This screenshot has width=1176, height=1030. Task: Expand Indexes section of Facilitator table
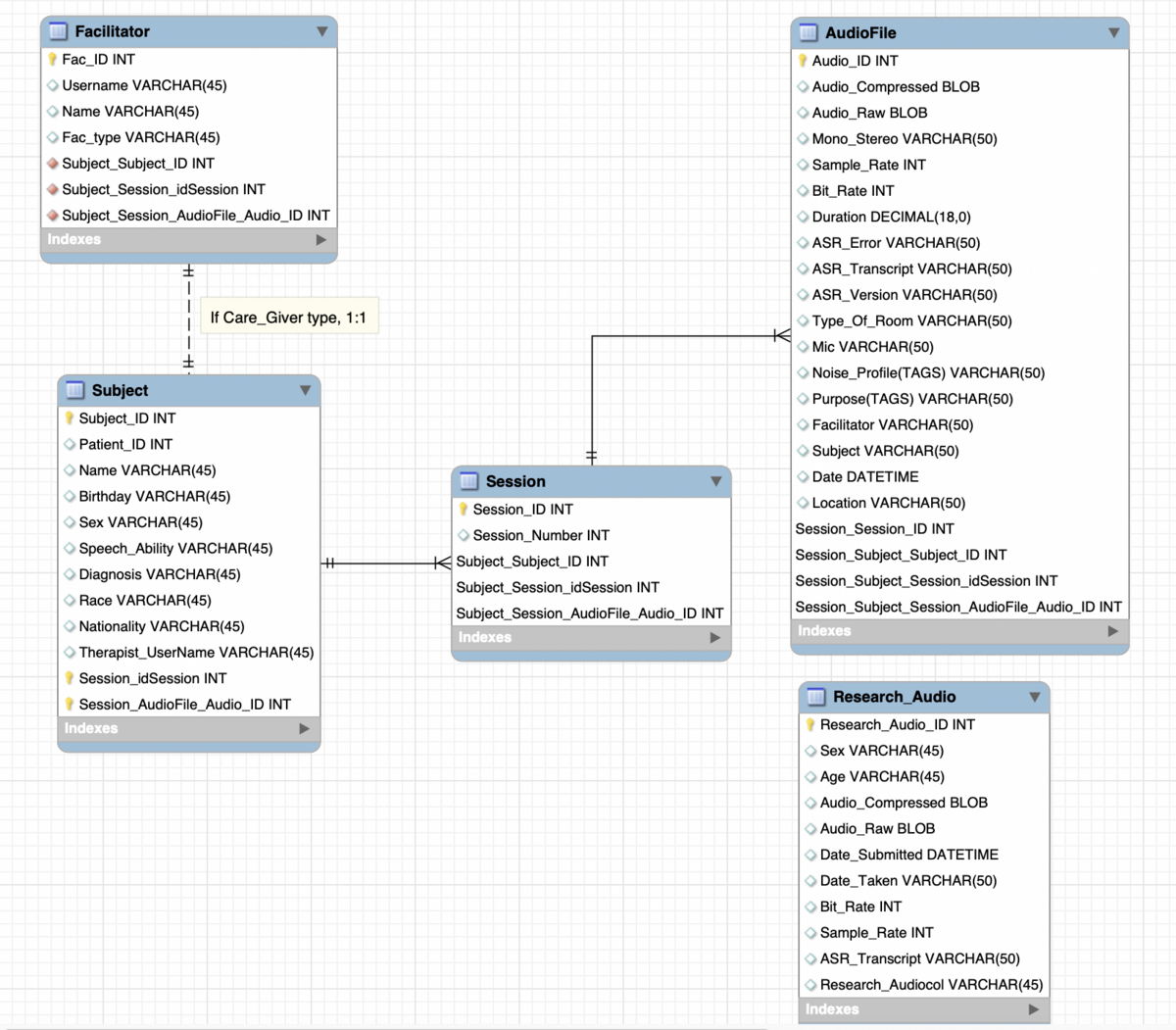pyautogui.click(x=321, y=239)
